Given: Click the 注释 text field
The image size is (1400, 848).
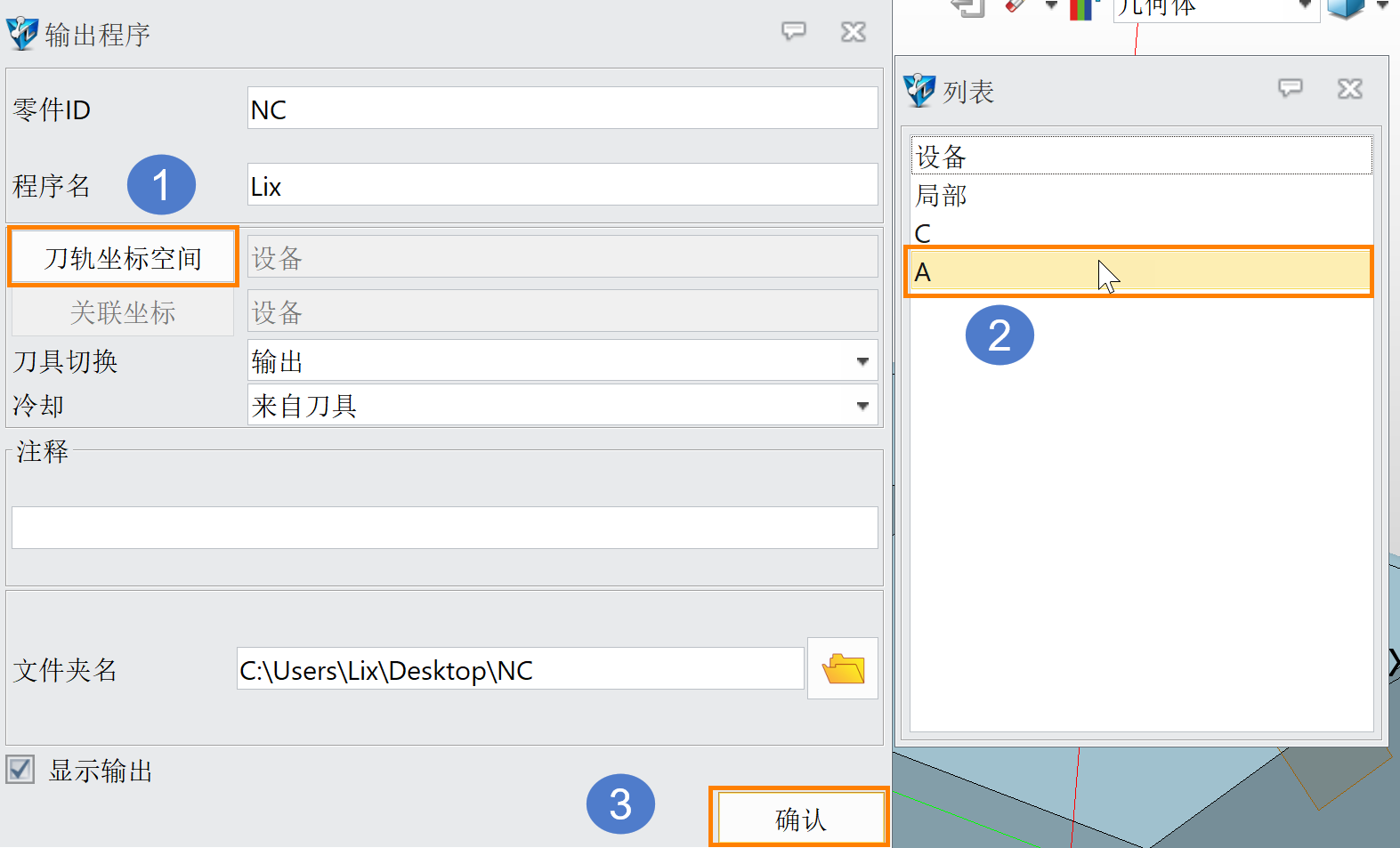Looking at the screenshot, I should click(x=445, y=528).
